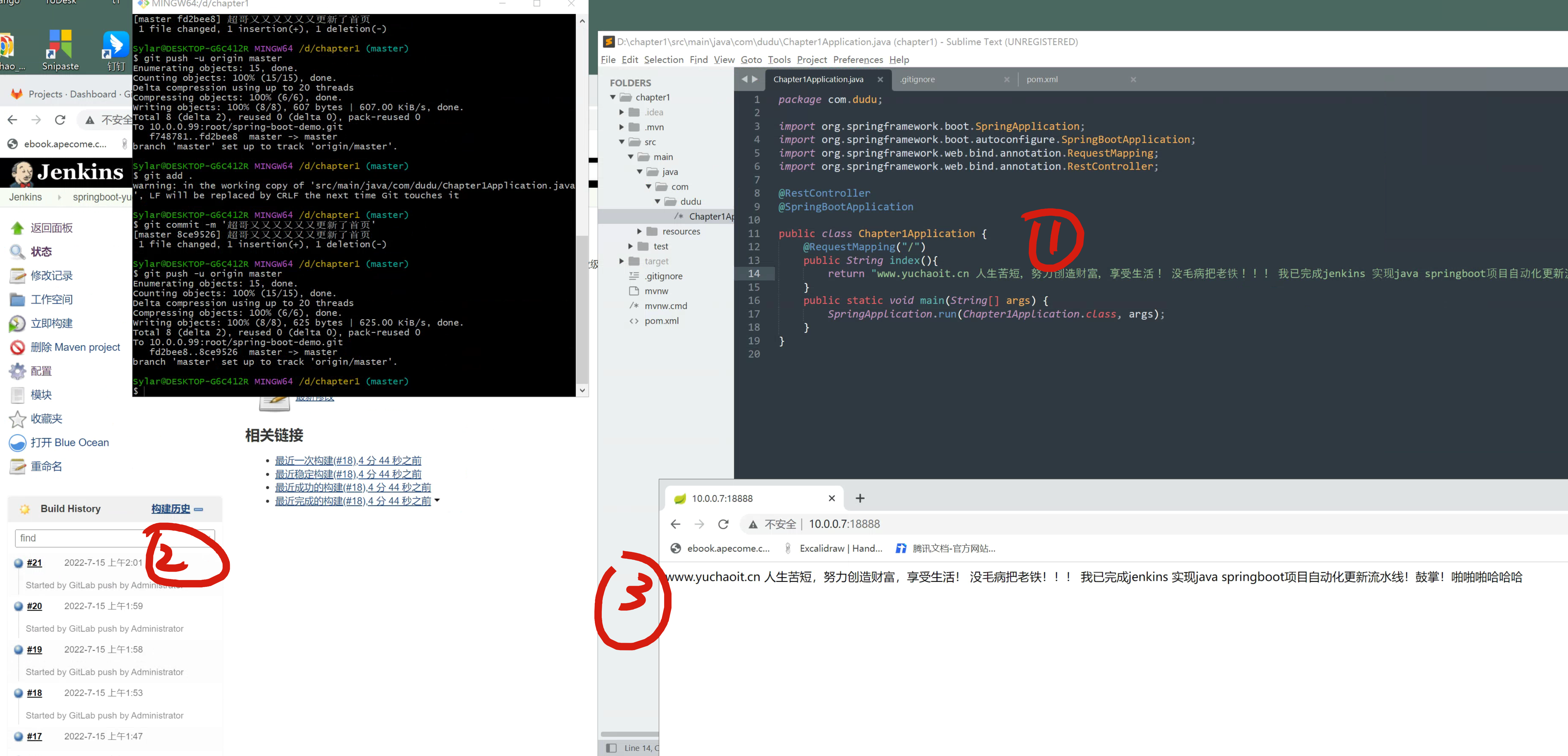
Task: Collapse the chapter1 root folder
Action: point(613,98)
